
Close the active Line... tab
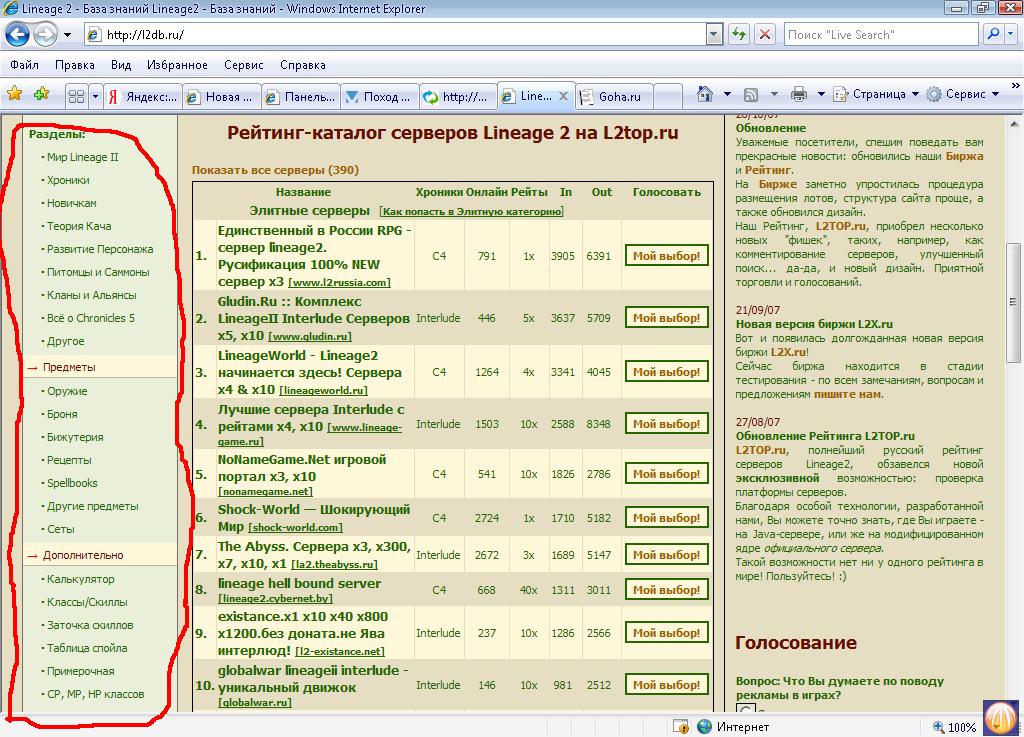click(563, 96)
